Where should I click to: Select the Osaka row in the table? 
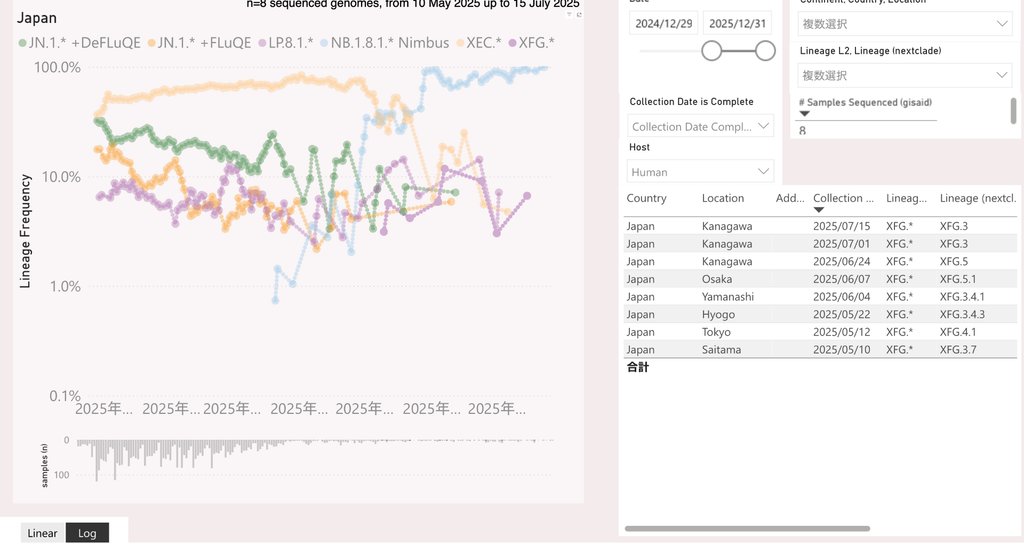(x=716, y=279)
